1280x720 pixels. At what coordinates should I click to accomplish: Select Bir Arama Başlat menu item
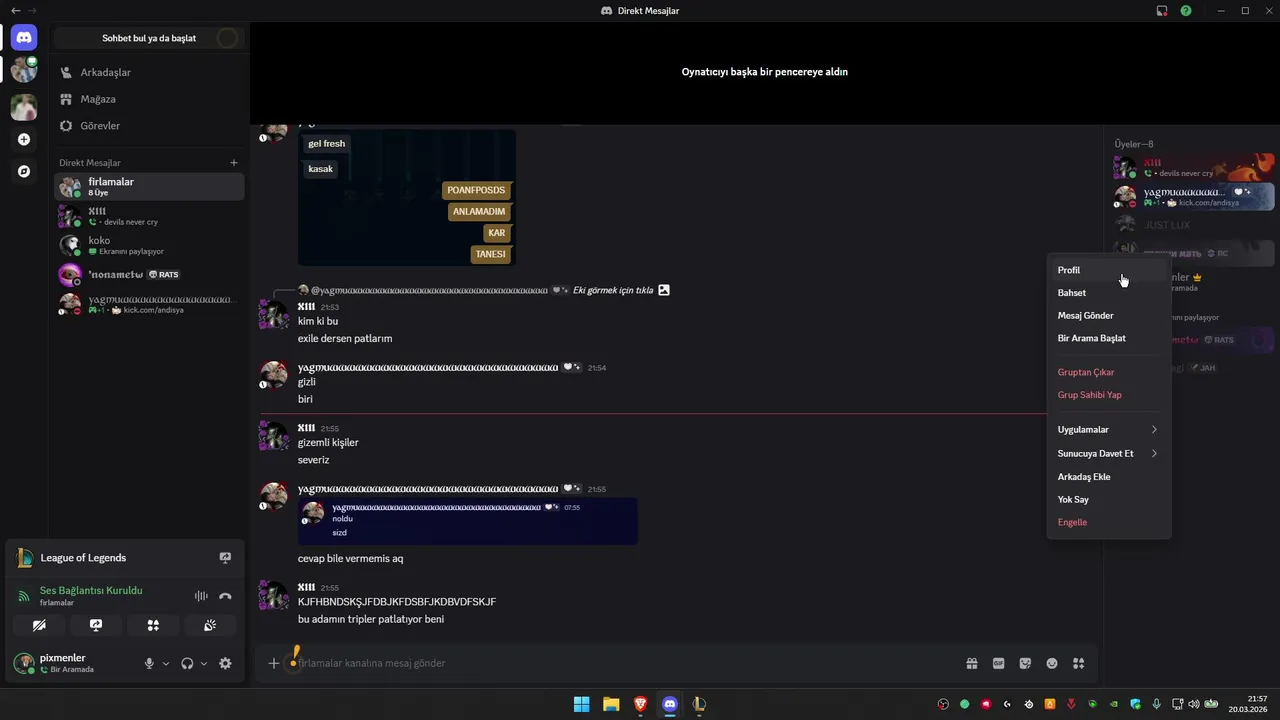click(x=1108, y=338)
